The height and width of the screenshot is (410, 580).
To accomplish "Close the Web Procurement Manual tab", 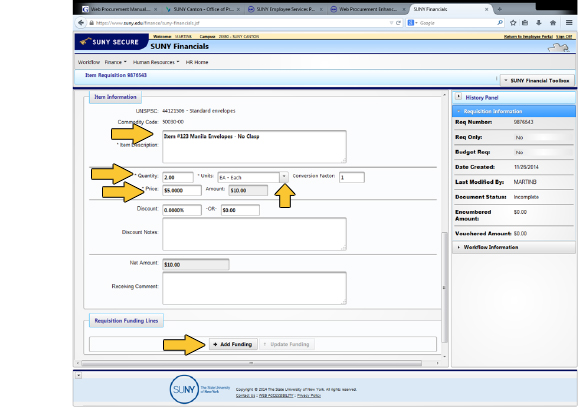I will tap(155, 9).
